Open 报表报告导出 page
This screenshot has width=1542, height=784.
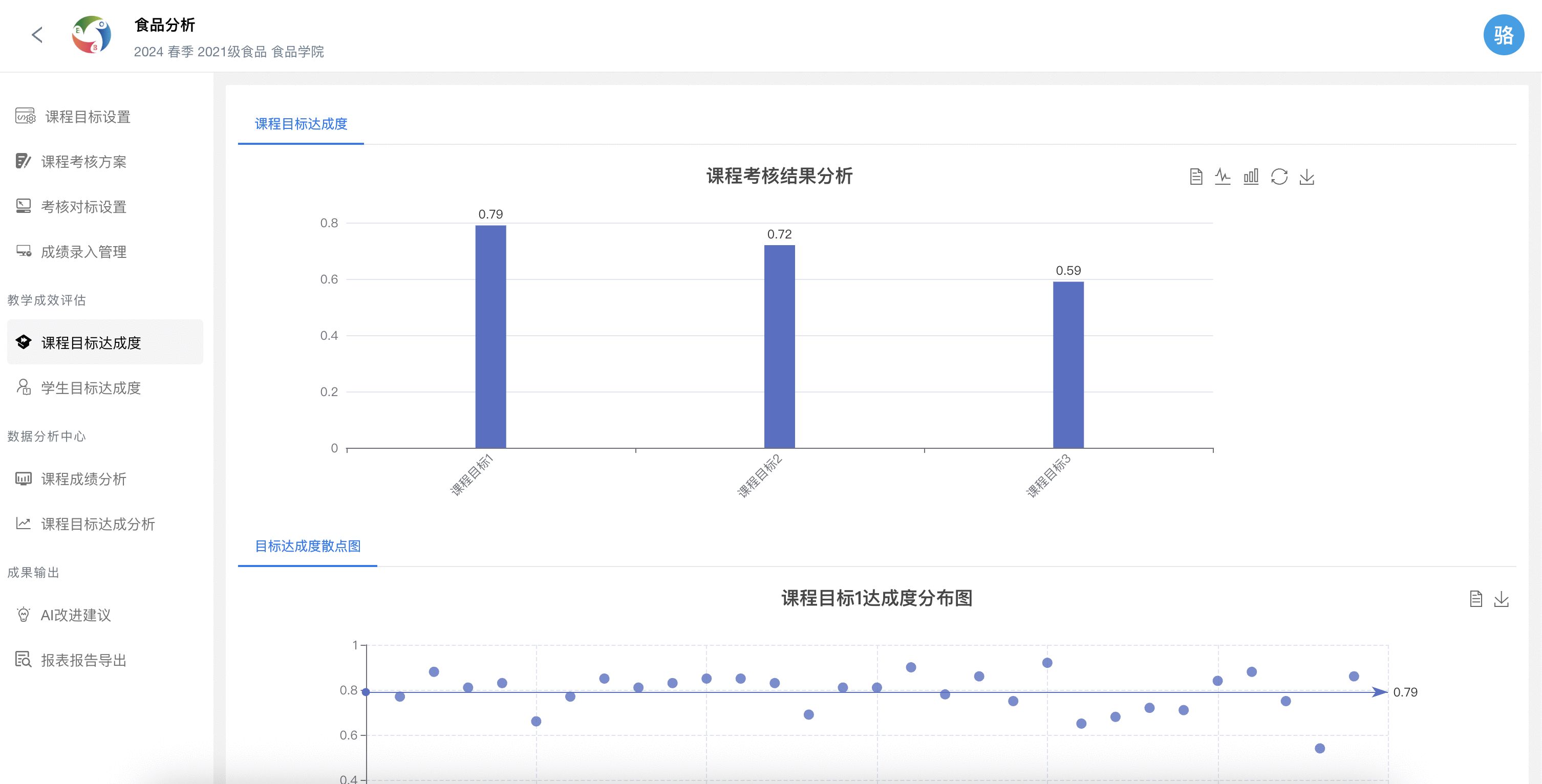[83, 660]
